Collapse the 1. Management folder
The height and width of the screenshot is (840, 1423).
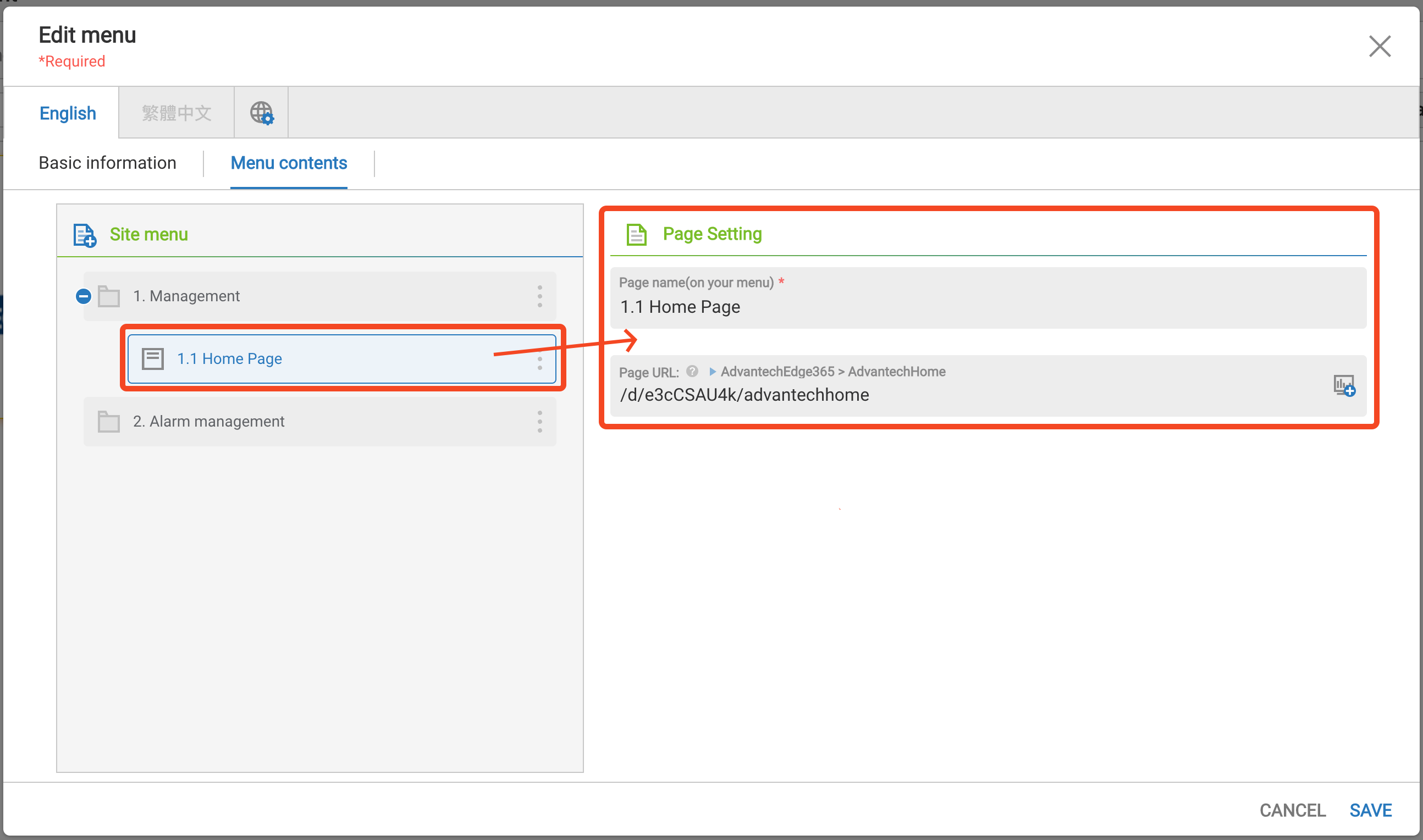tap(83, 296)
